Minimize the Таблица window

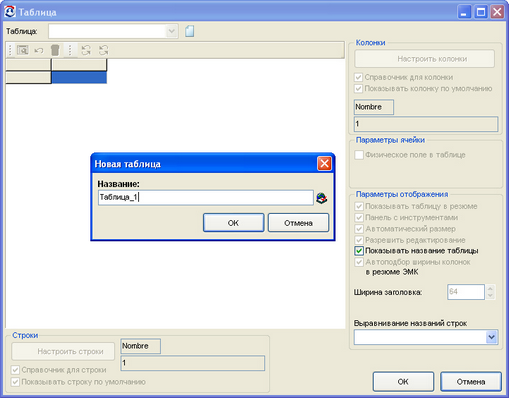[x=464, y=12]
